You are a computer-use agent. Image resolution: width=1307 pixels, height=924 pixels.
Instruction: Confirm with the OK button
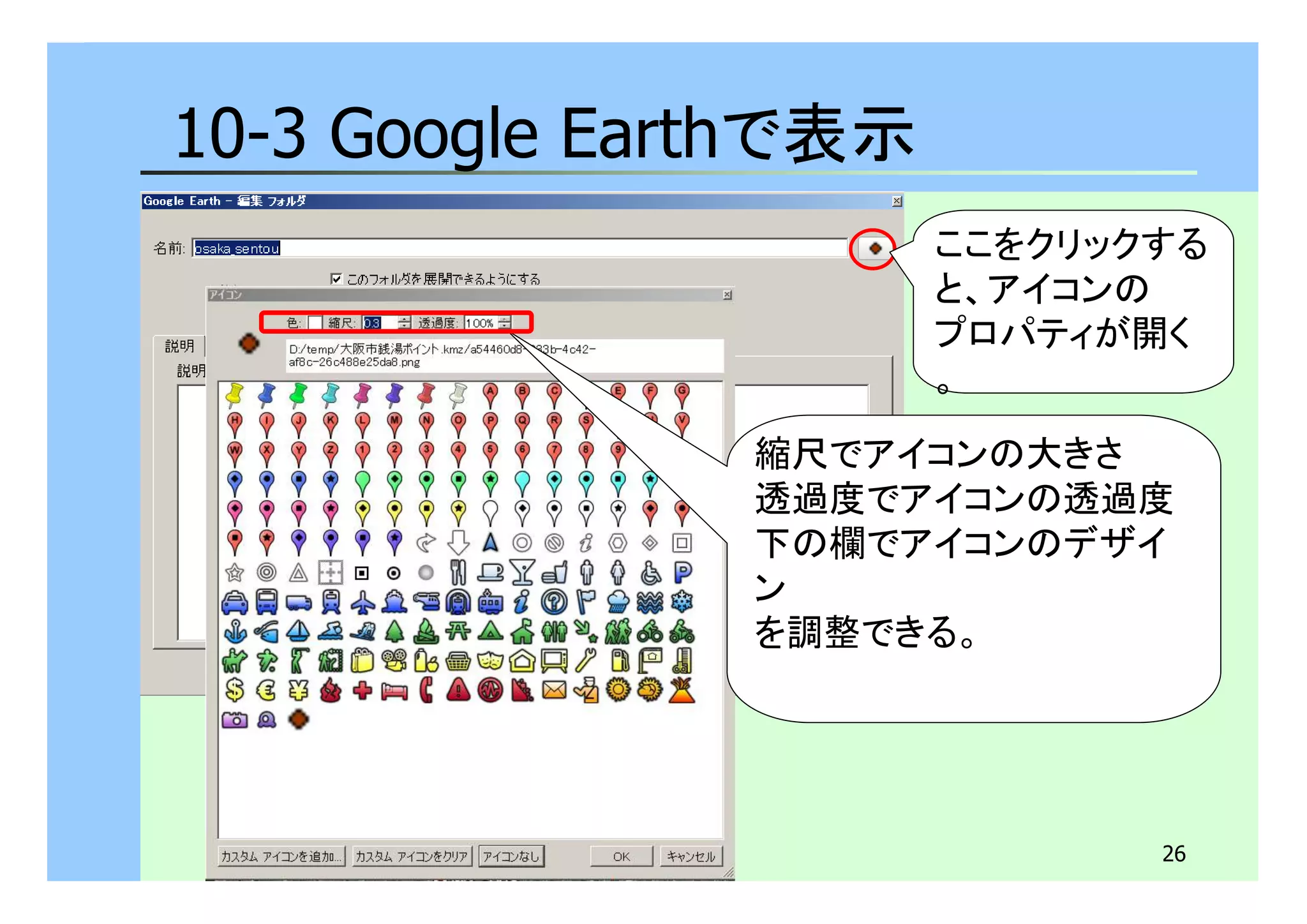coord(621,856)
